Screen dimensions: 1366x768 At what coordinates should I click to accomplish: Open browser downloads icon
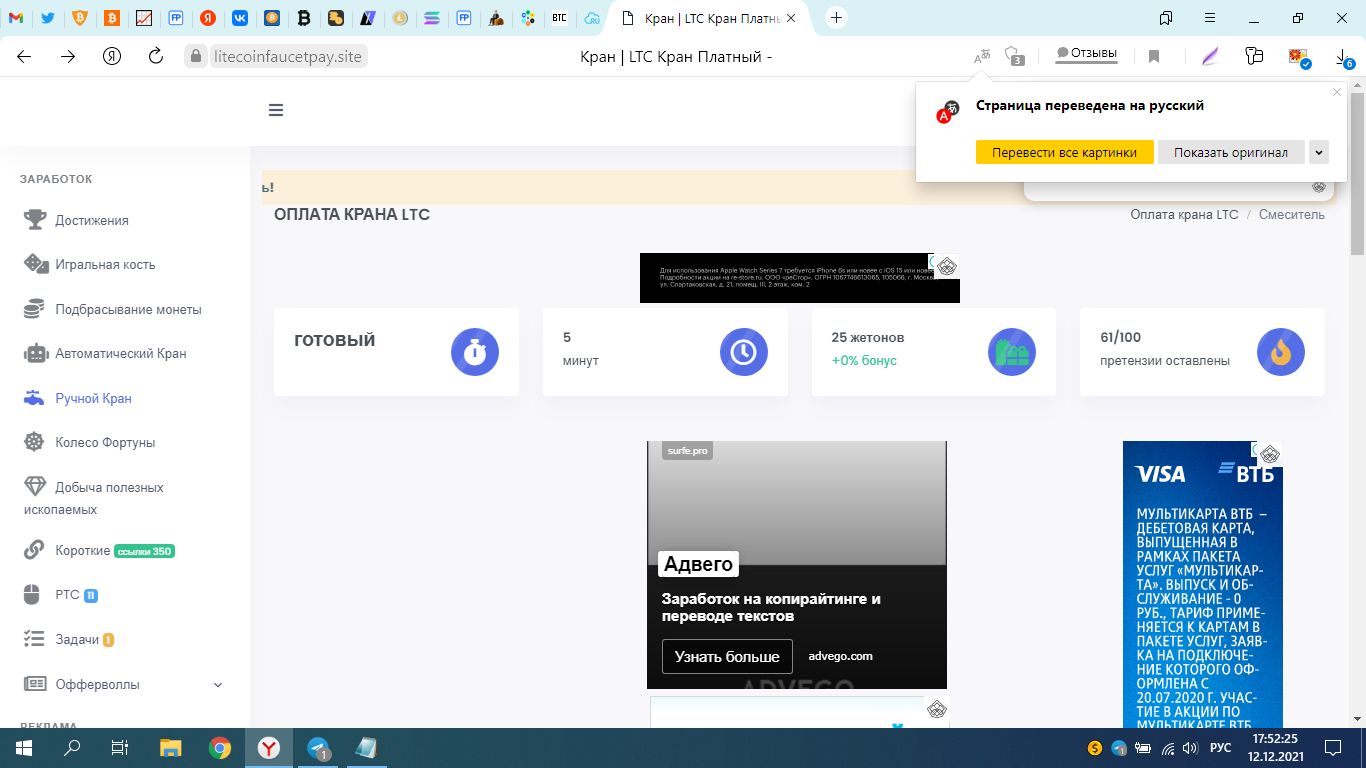pos(1343,57)
